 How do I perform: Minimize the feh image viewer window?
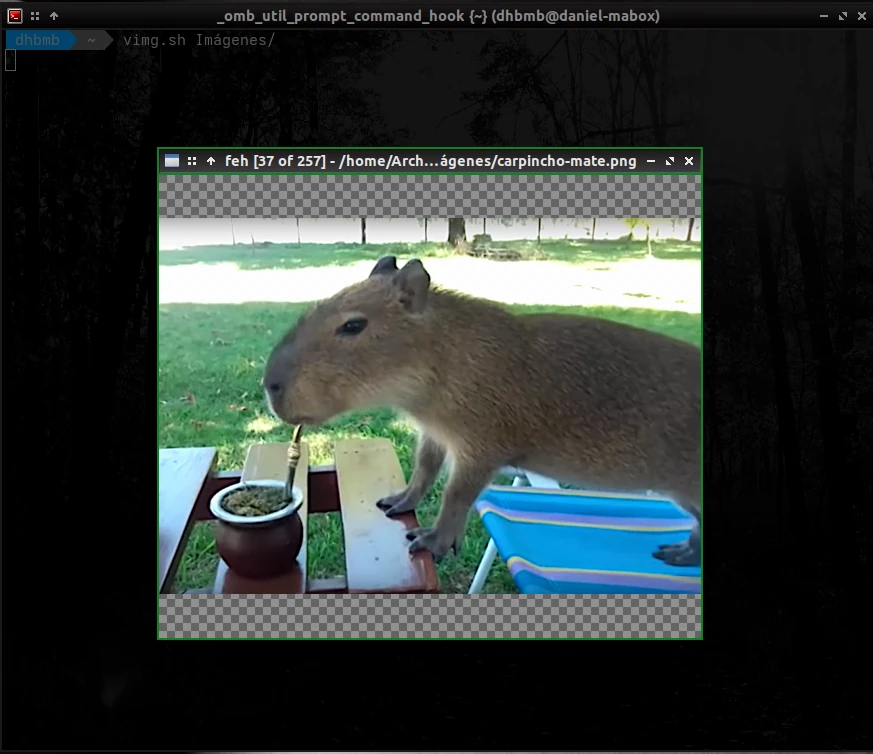(651, 161)
